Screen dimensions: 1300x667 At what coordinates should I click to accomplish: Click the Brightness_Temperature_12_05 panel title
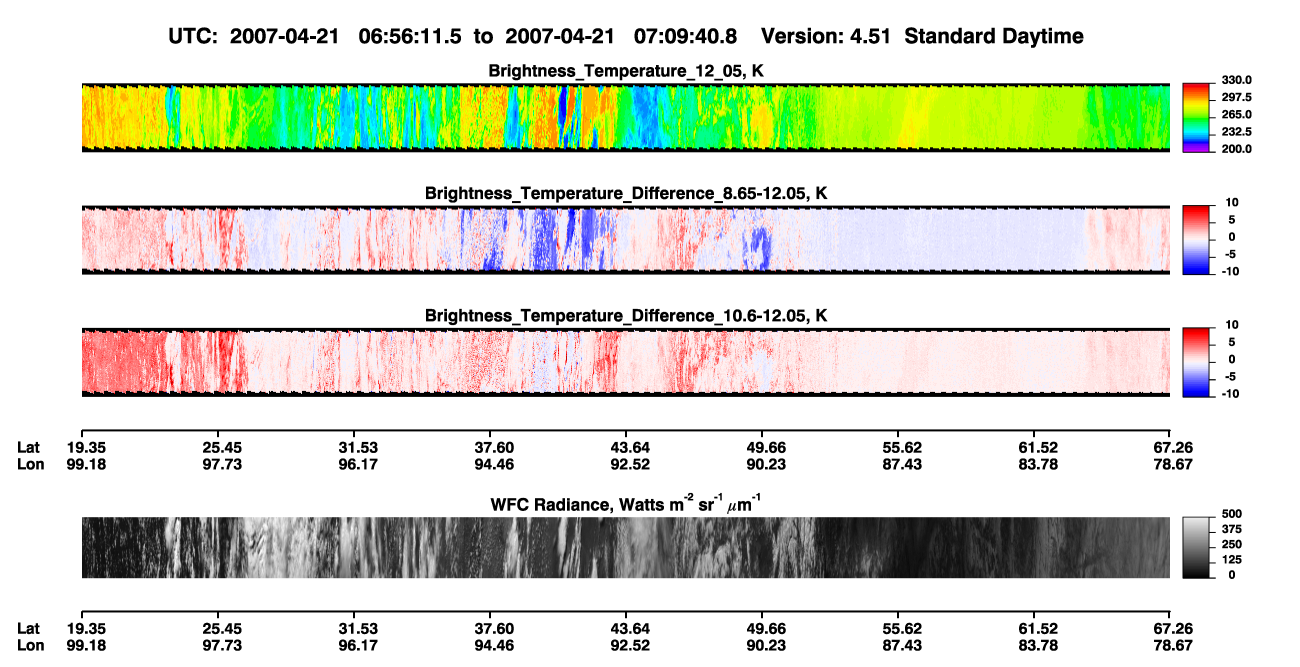pyautogui.click(x=626, y=71)
